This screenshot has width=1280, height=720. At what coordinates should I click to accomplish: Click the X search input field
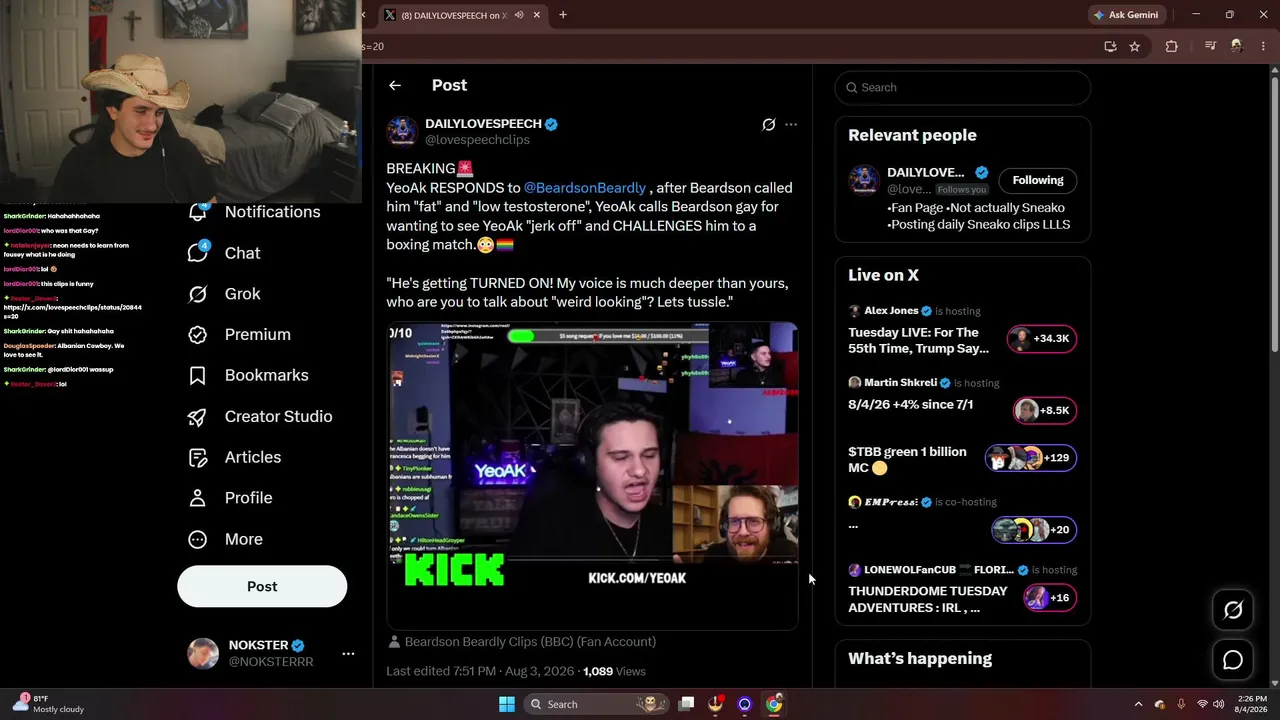point(963,88)
